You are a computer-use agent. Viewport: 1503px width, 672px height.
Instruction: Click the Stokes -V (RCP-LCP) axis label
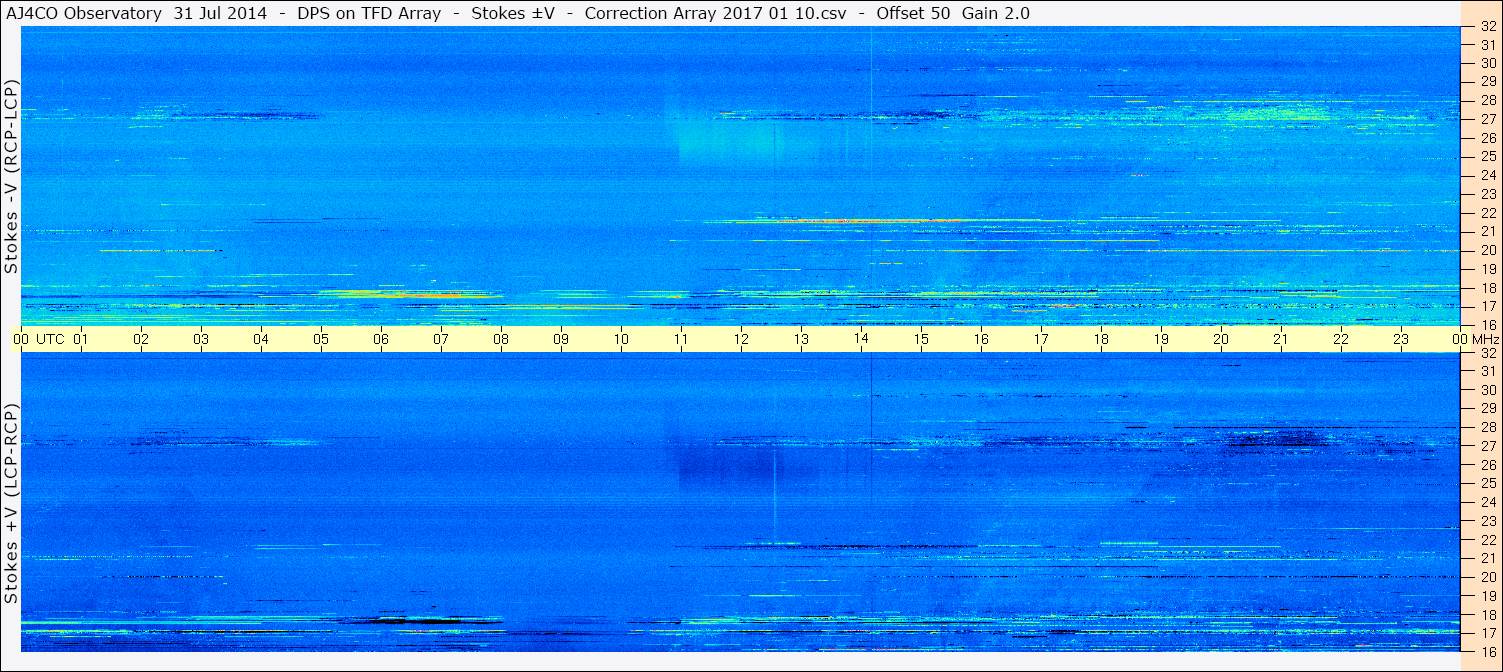point(11,177)
